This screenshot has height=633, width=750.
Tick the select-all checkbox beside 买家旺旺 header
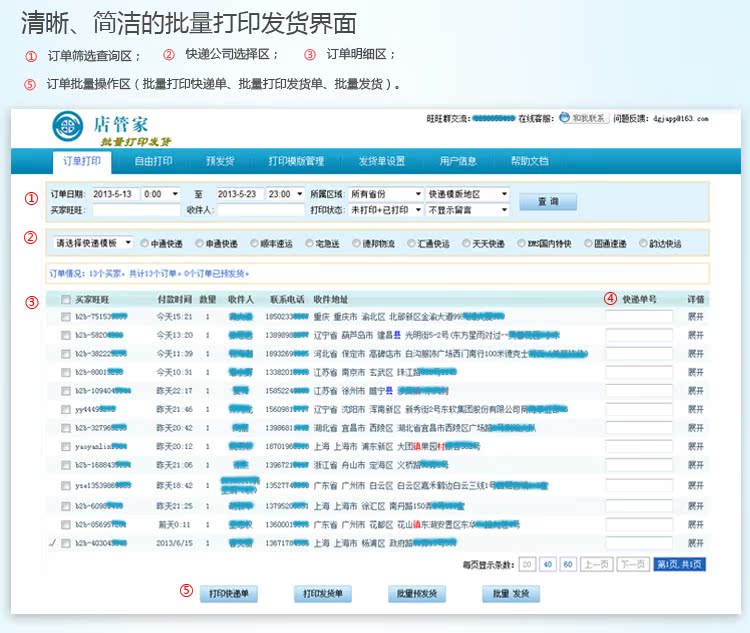tap(66, 300)
